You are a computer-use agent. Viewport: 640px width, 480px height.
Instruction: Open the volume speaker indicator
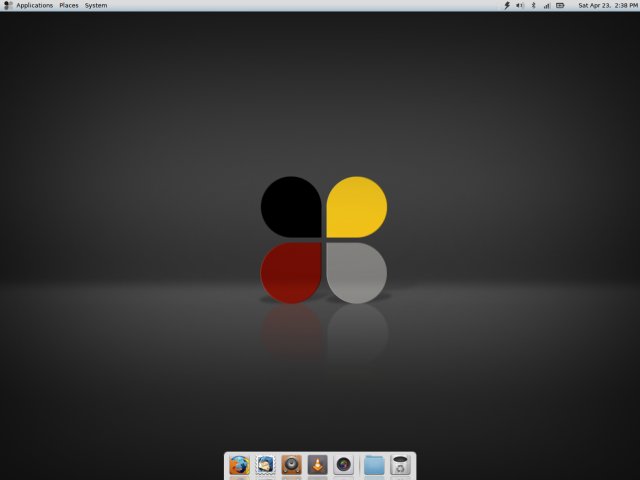tap(520, 5)
